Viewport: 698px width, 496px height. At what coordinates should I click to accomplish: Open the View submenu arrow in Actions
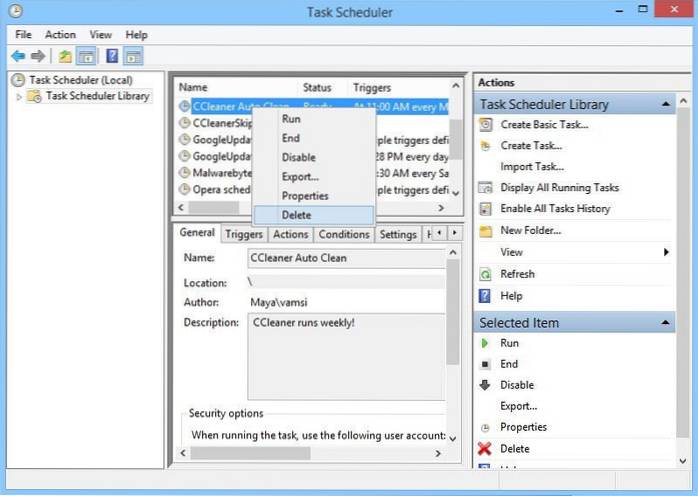click(x=666, y=253)
